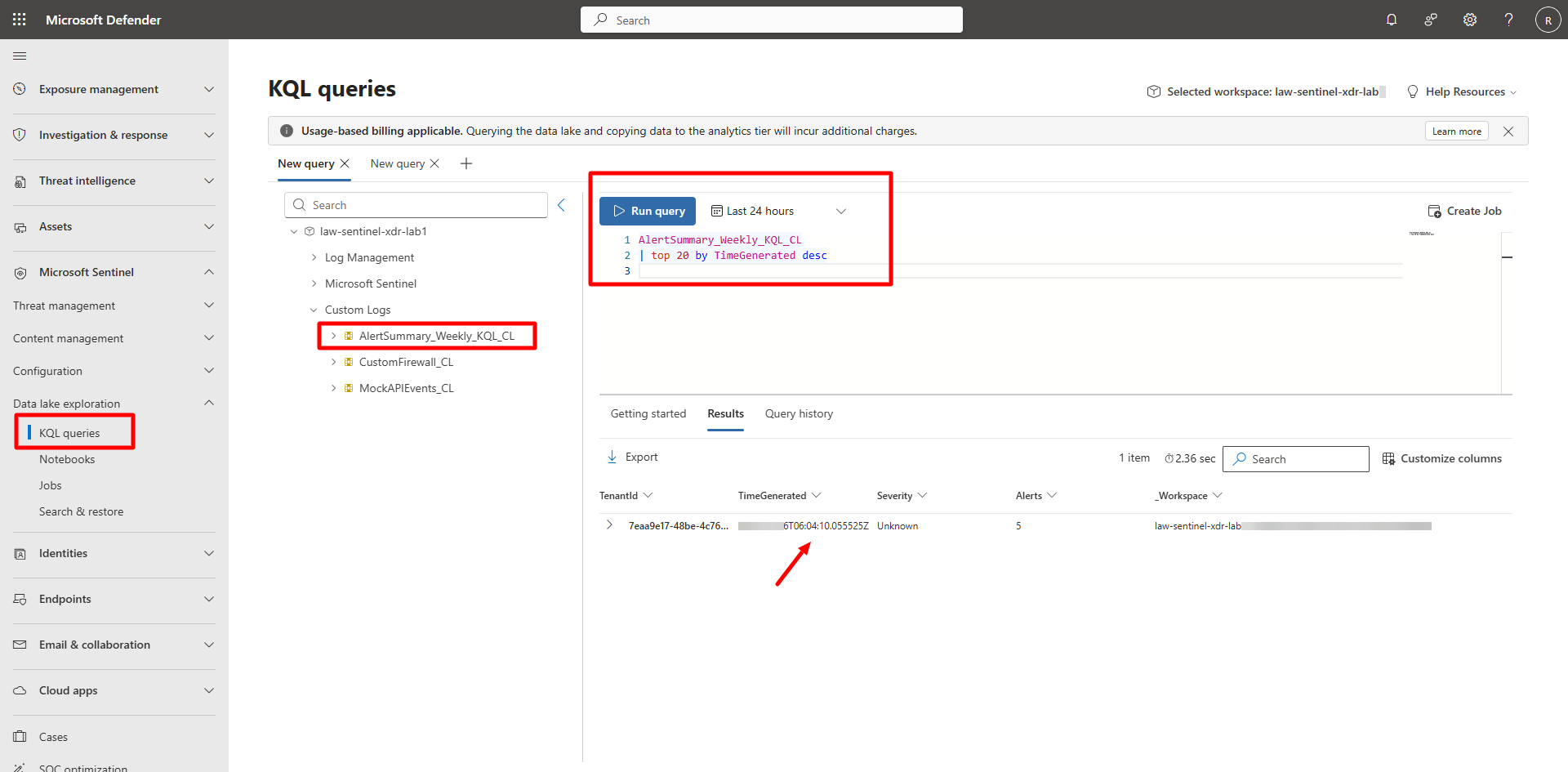Open Notebooks in sidebar
The height and width of the screenshot is (772, 1568).
67,459
